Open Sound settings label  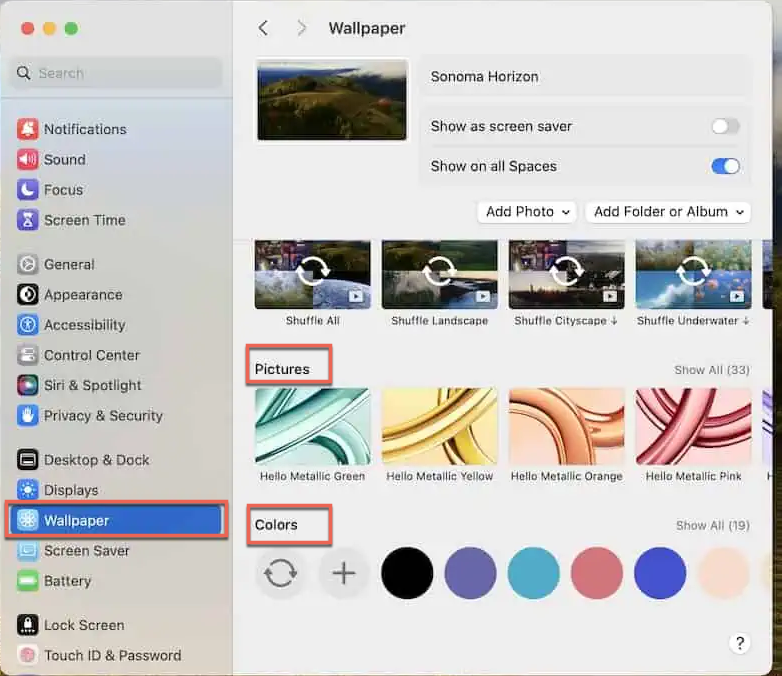pos(65,160)
